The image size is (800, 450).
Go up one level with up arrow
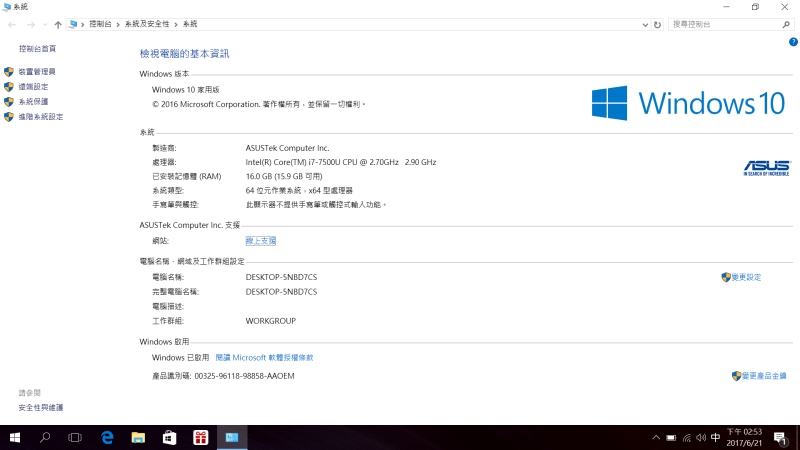point(58,24)
